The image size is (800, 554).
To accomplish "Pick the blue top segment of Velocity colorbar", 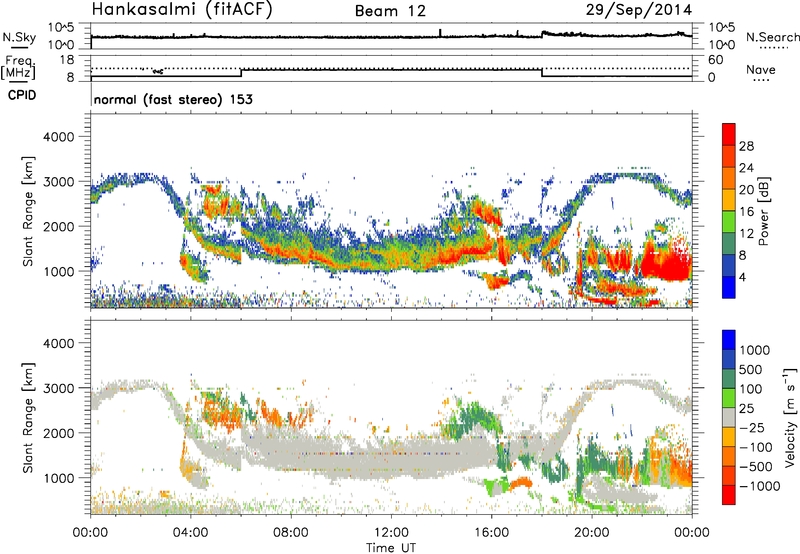I will point(729,340).
